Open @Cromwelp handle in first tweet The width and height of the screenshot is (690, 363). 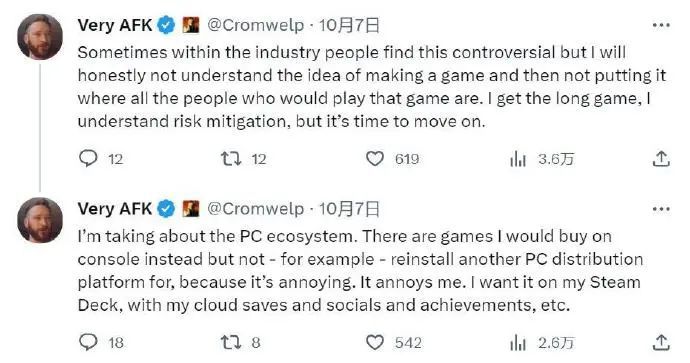tap(255, 25)
